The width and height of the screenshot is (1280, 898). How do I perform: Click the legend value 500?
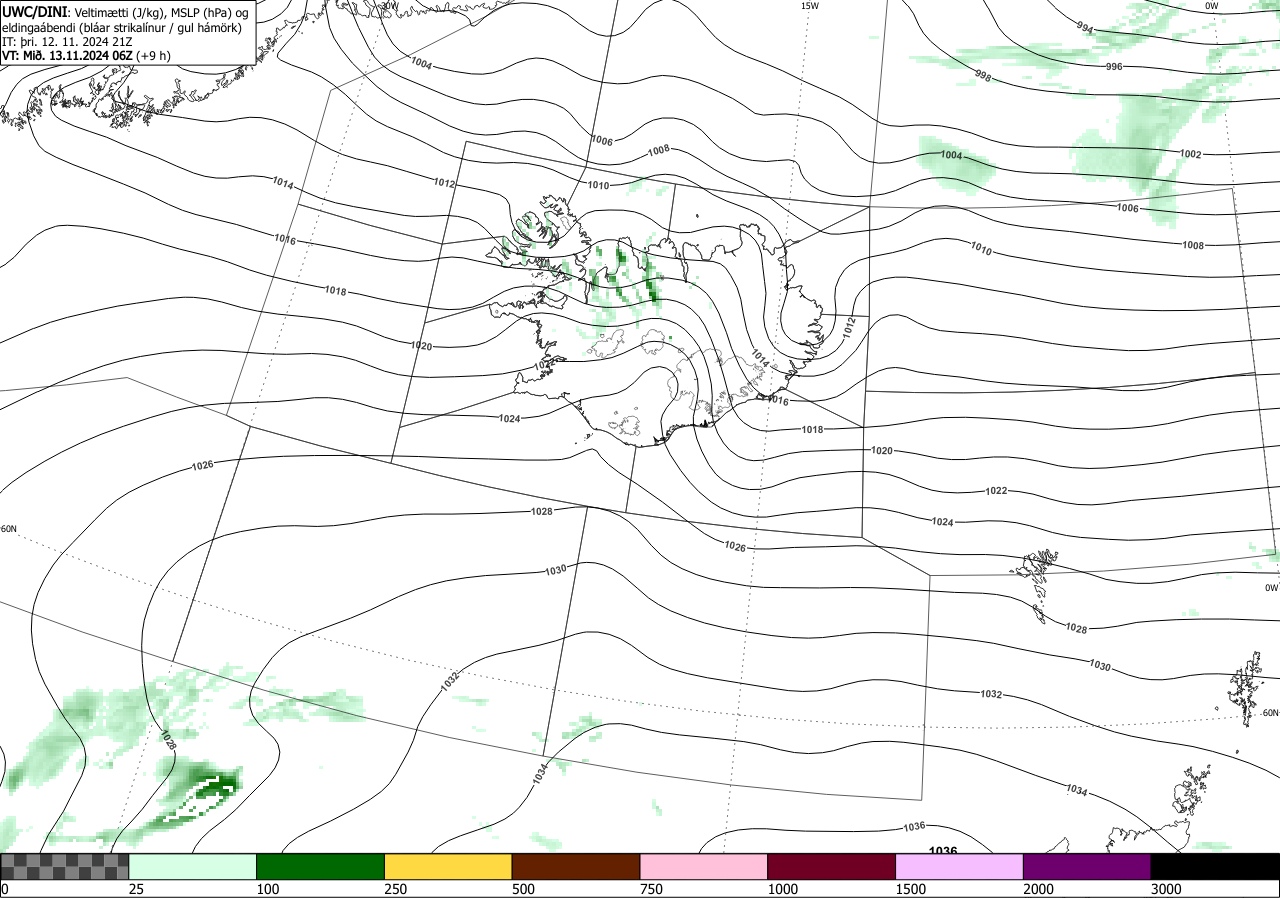point(524,889)
